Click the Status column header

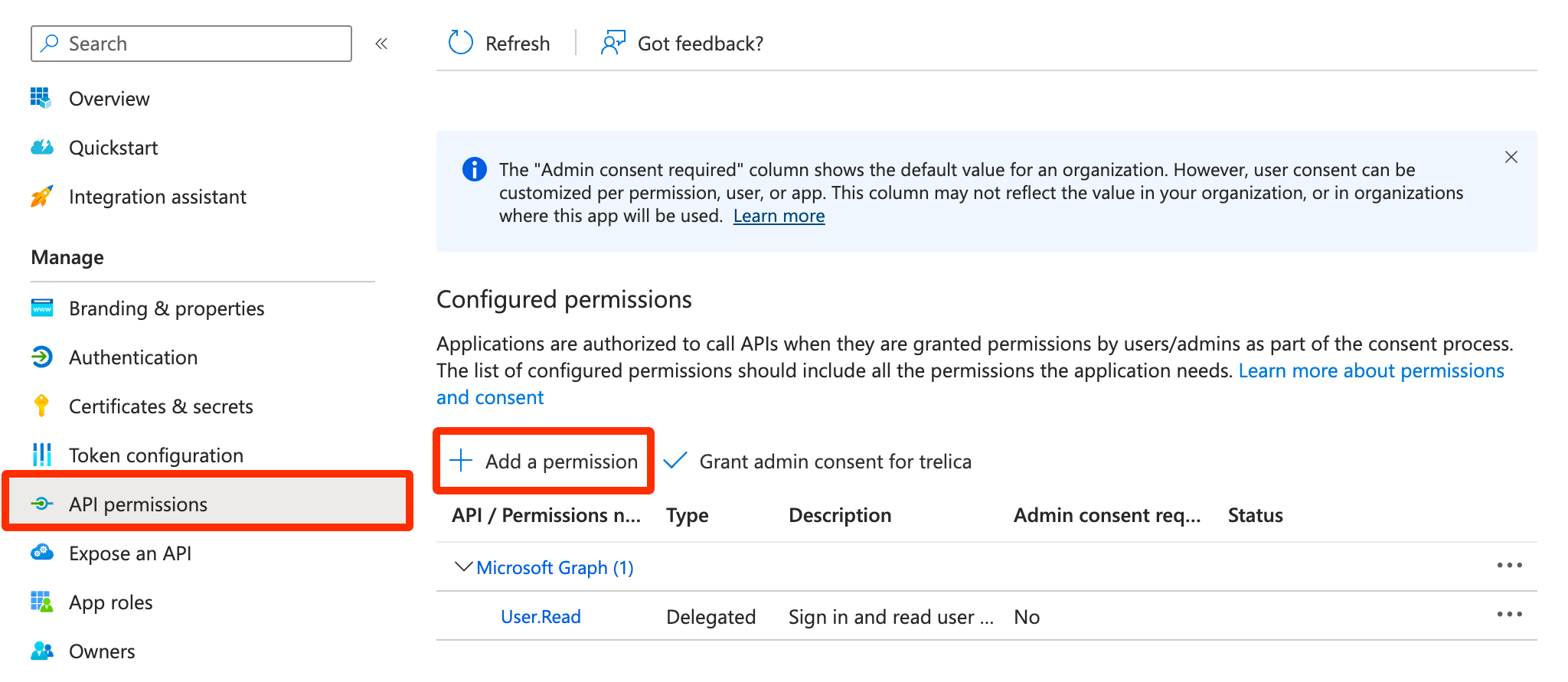pyautogui.click(x=1255, y=515)
